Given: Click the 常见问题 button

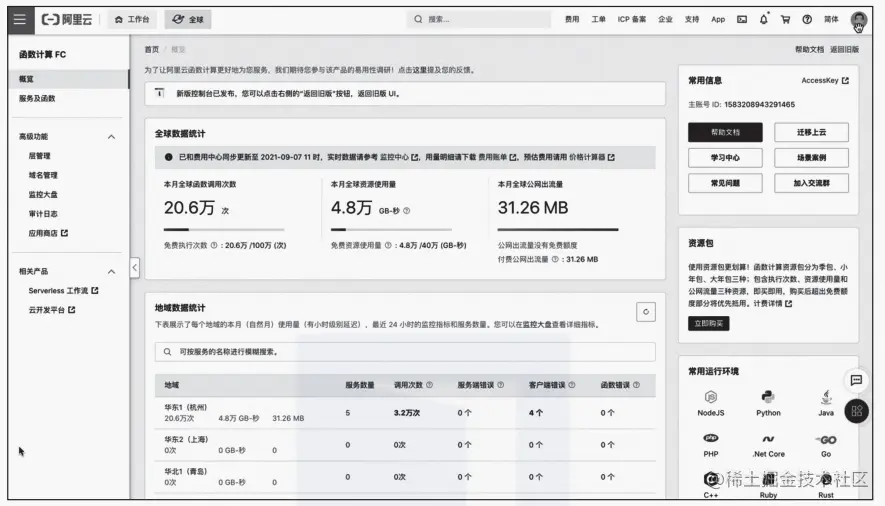Looking at the screenshot, I should [725, 183].
